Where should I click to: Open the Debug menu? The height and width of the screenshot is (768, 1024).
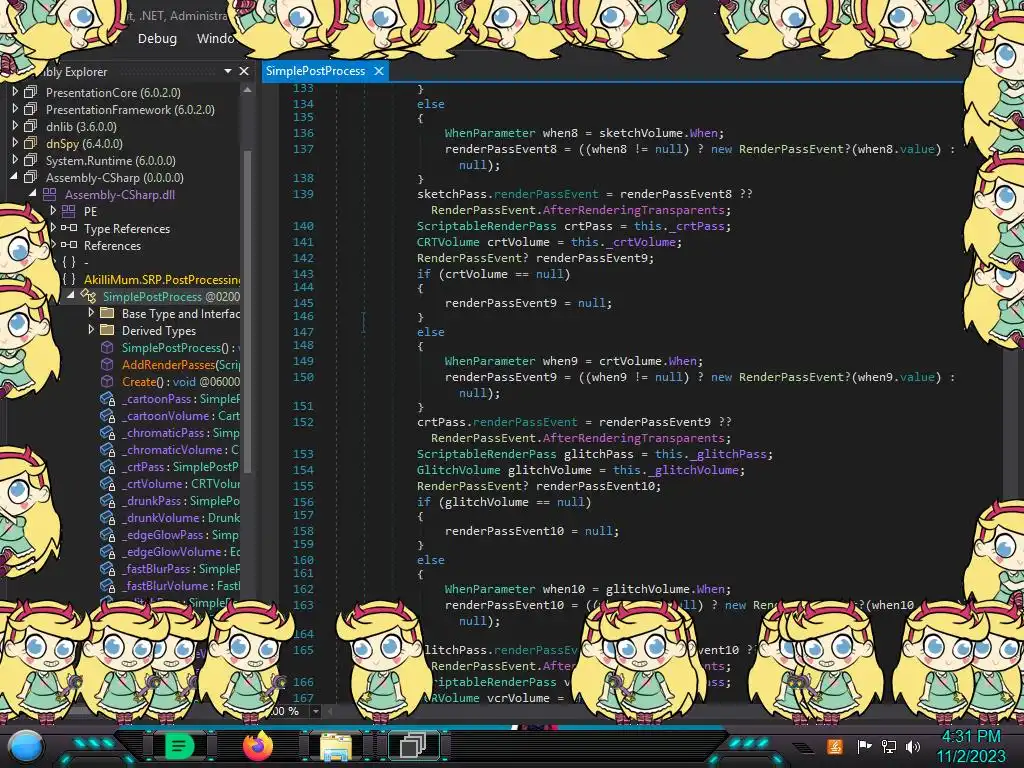click(157, 39)
